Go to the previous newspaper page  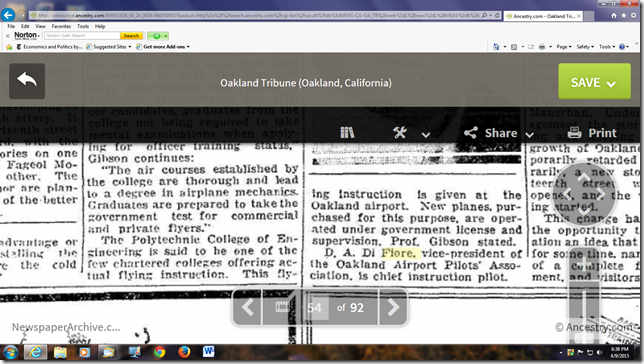click(x=247, y=307)
